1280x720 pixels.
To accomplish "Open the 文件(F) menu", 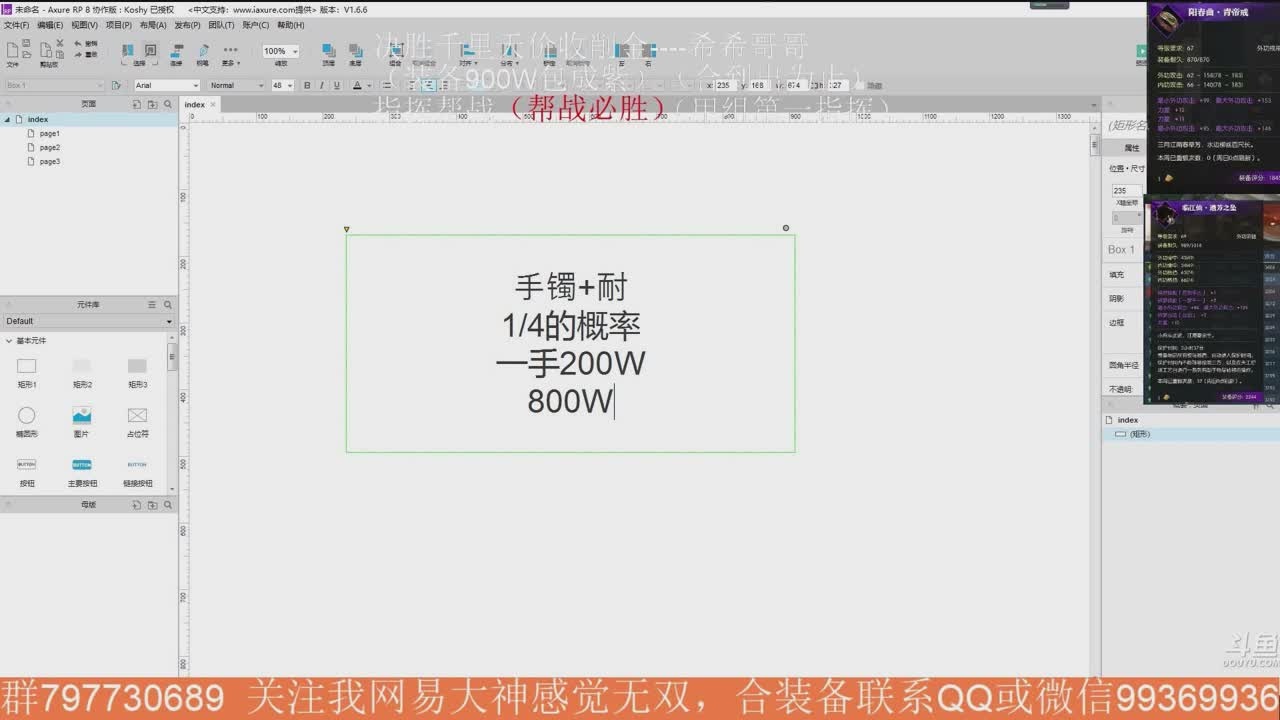I will [17, 25].
